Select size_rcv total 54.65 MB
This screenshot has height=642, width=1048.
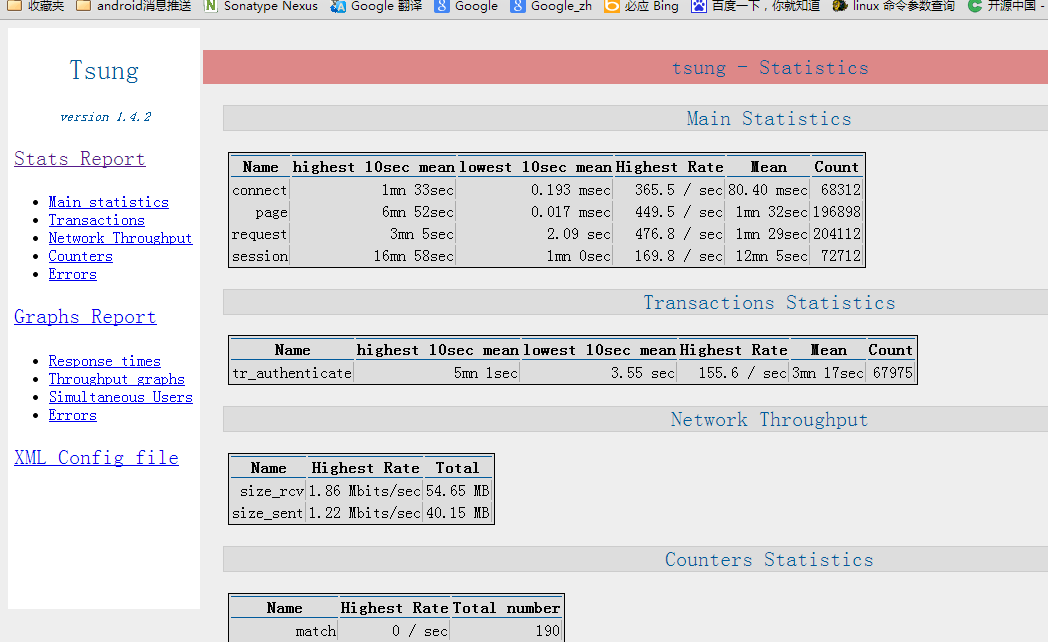click(457, 492)
